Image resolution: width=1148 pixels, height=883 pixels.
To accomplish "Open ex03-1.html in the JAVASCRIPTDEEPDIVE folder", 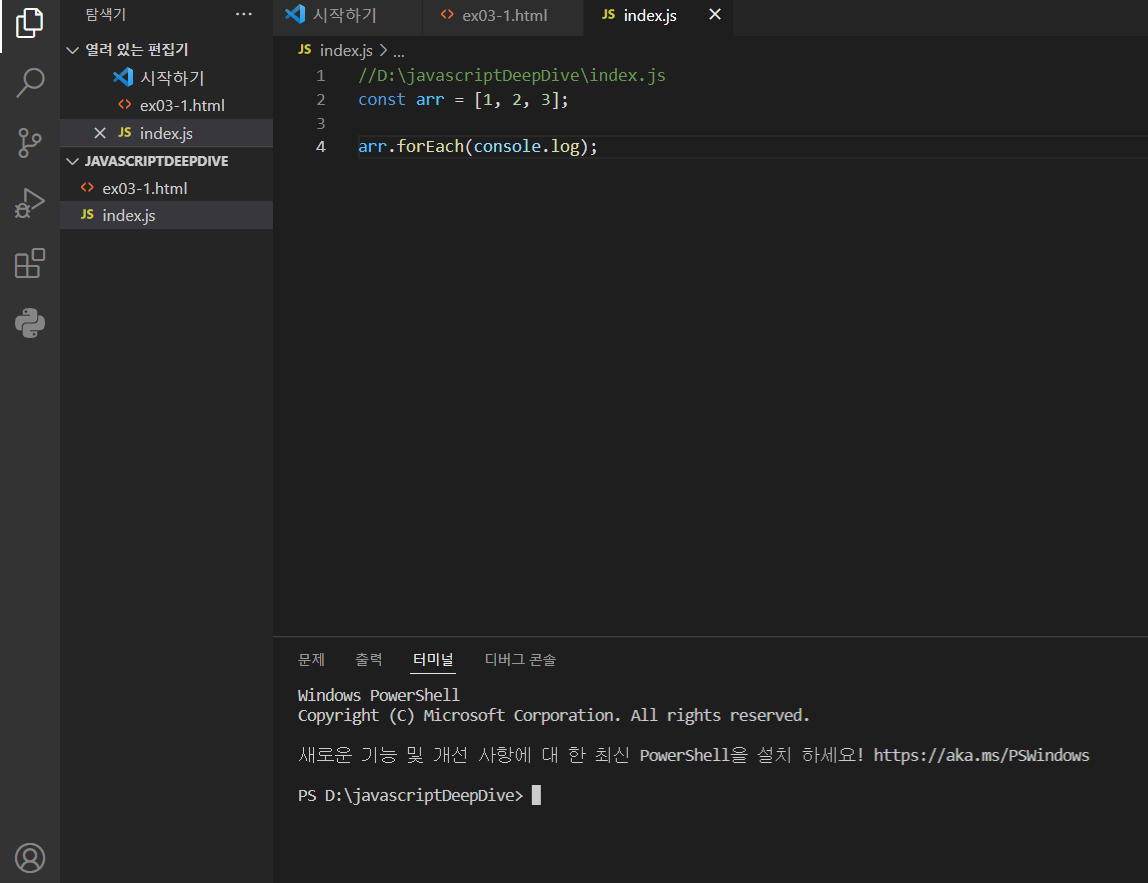I will coord(166,188).
